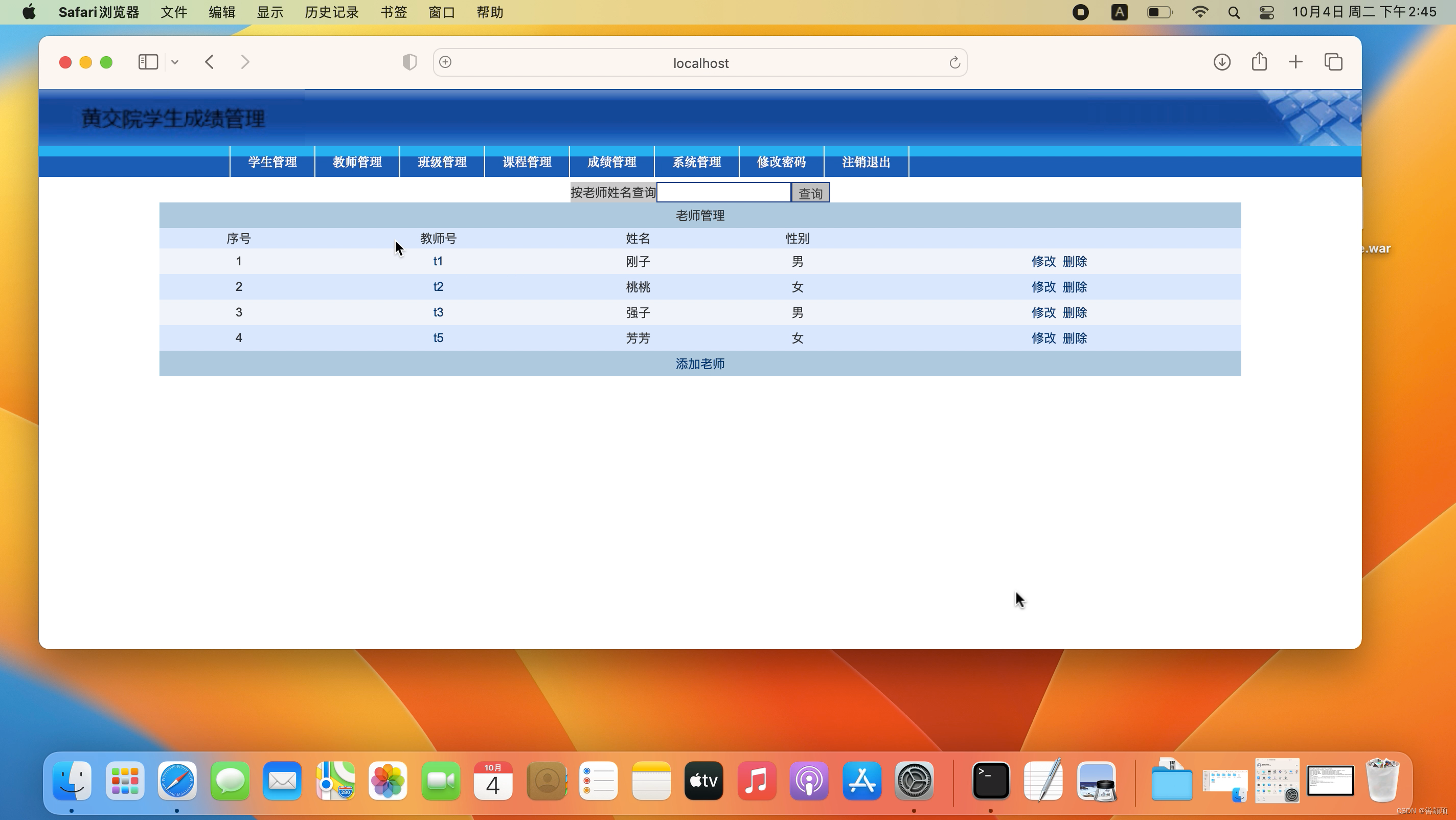The image size is (1456, 820).
Task: Open teacher number t1 link
Action: [438, 261]
